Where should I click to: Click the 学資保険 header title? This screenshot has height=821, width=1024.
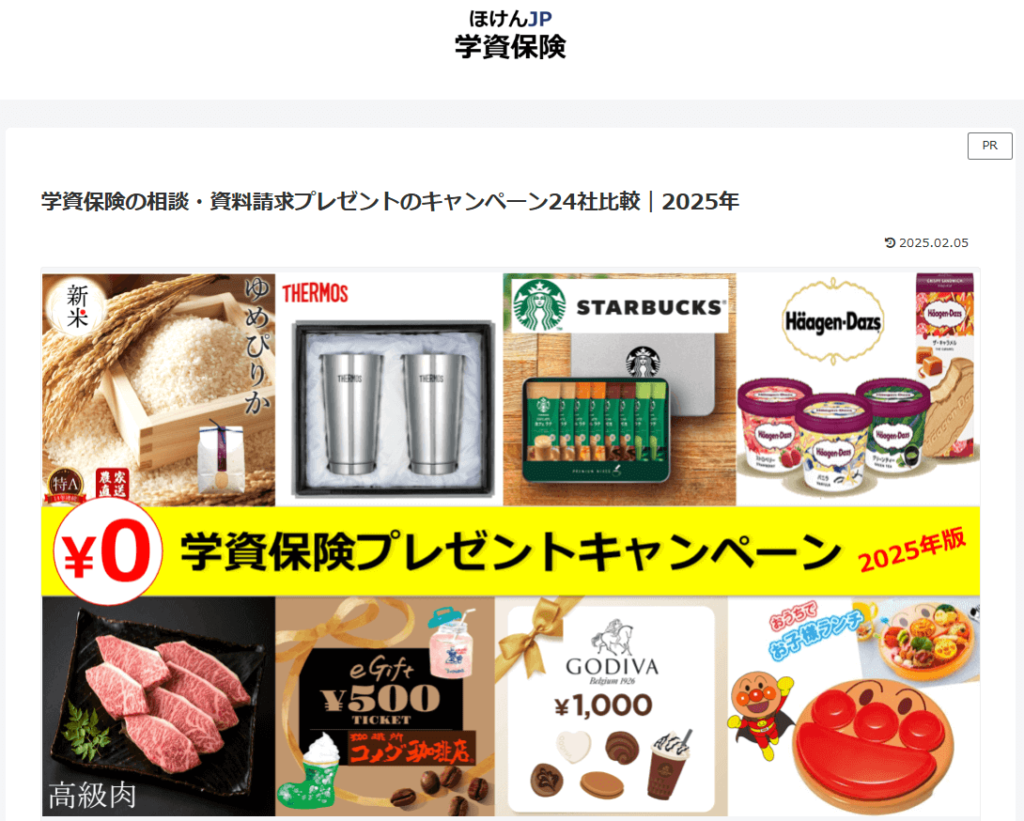510,47
